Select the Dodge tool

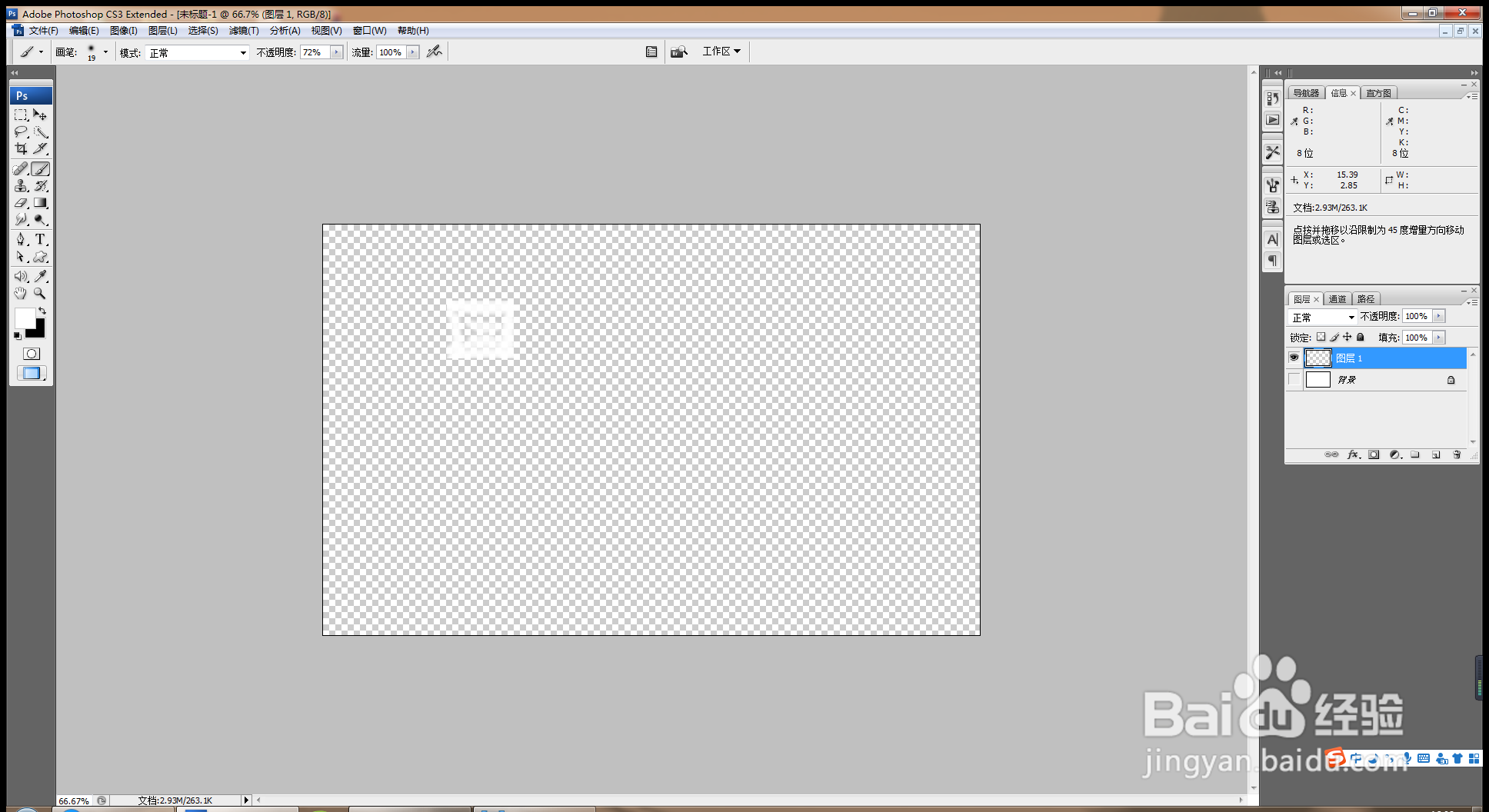[41, 220]
